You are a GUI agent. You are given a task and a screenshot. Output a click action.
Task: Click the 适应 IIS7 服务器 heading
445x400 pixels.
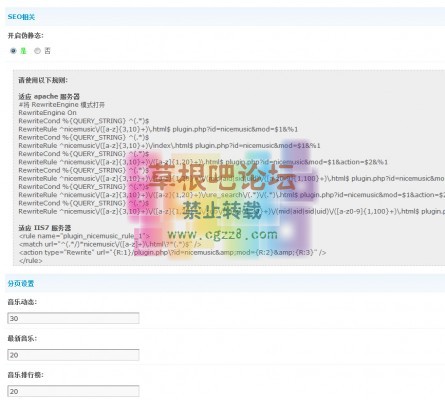click(x=45, y=228)
